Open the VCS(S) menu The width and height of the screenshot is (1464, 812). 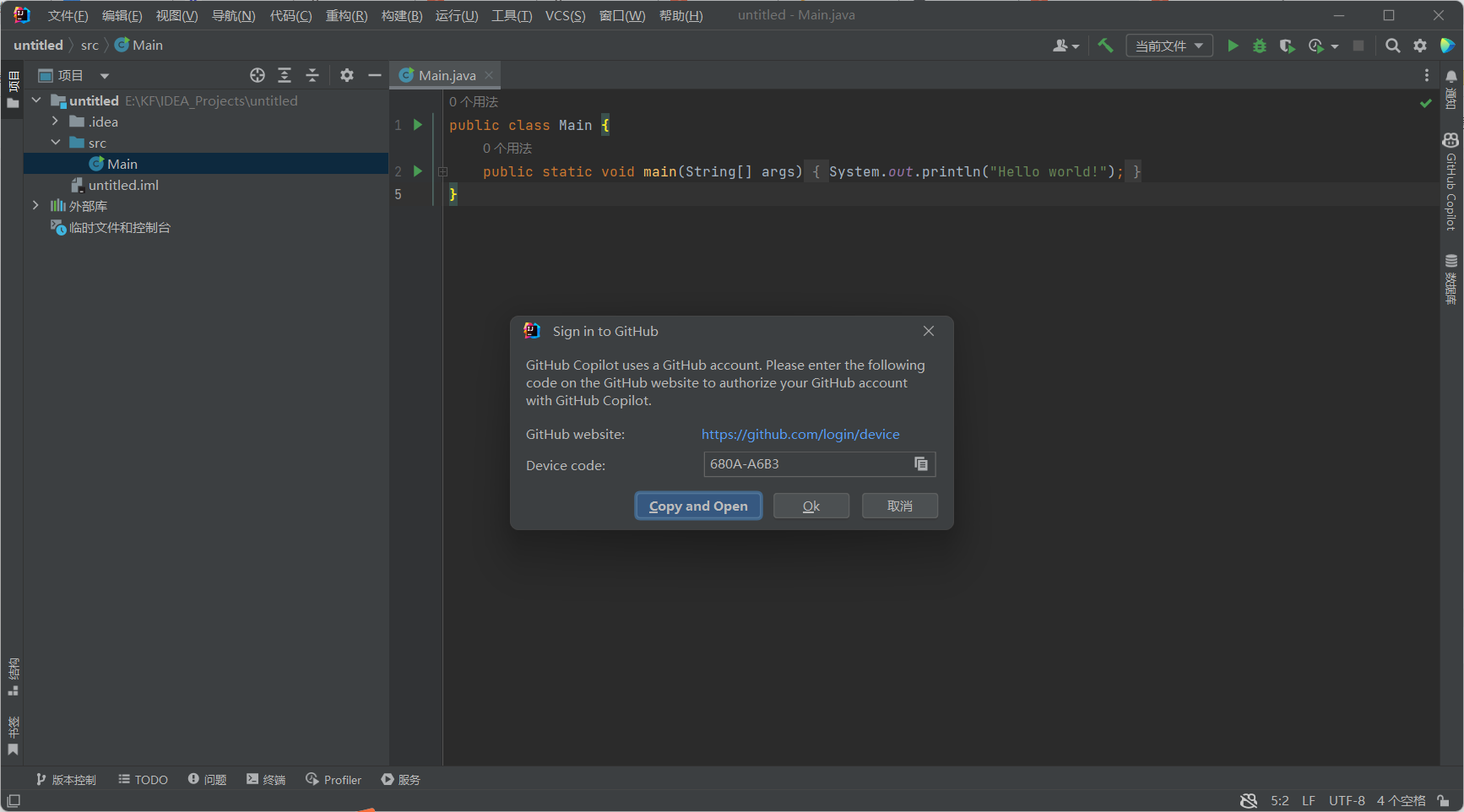pyautogui.click(x=565, y=16)
